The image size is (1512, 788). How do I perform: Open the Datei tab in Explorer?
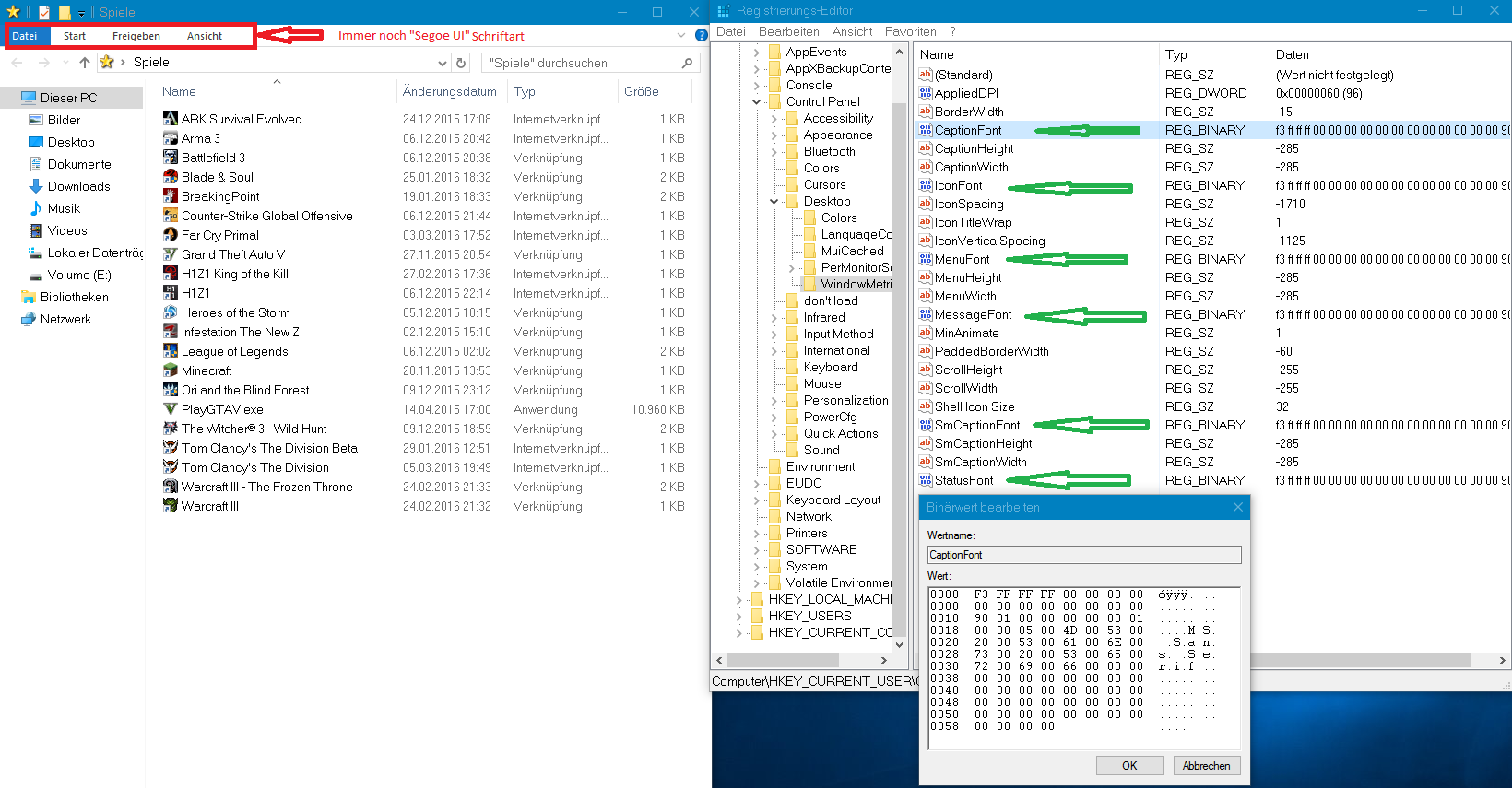(25, 36)
